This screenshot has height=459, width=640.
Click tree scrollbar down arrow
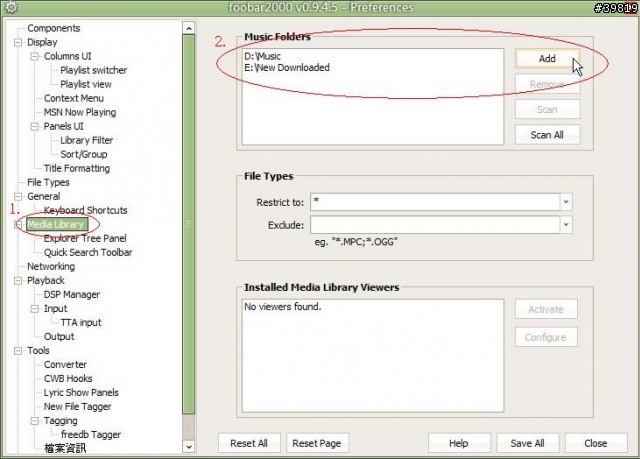(189, 447)
